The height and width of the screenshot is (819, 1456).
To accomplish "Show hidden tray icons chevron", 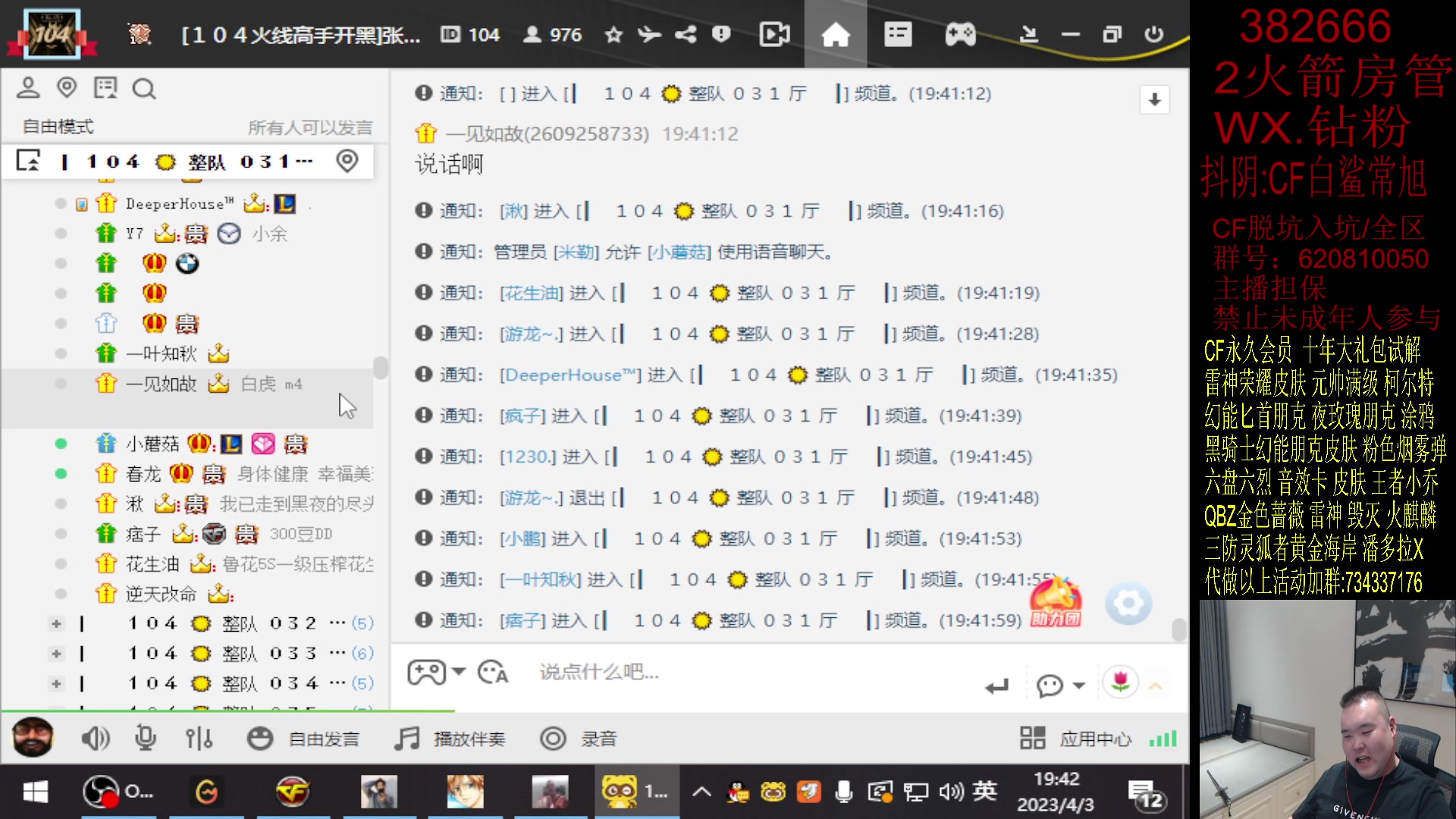I will click(701, 792).
